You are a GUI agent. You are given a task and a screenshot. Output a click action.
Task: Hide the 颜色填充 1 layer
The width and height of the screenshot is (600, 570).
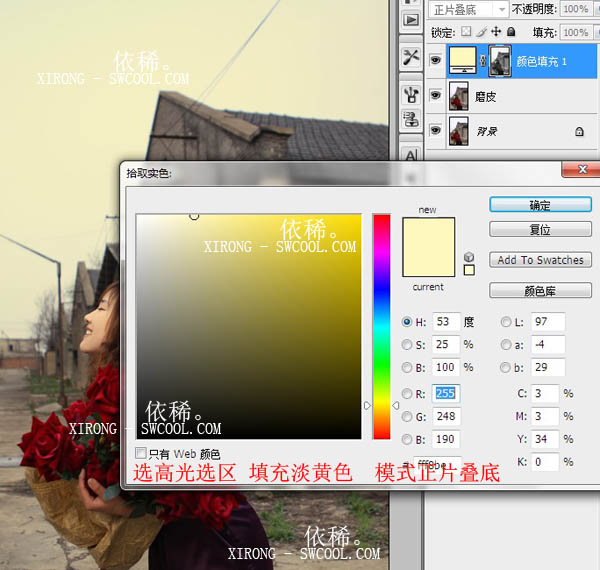pyautogui.click(x=435, y=60)
